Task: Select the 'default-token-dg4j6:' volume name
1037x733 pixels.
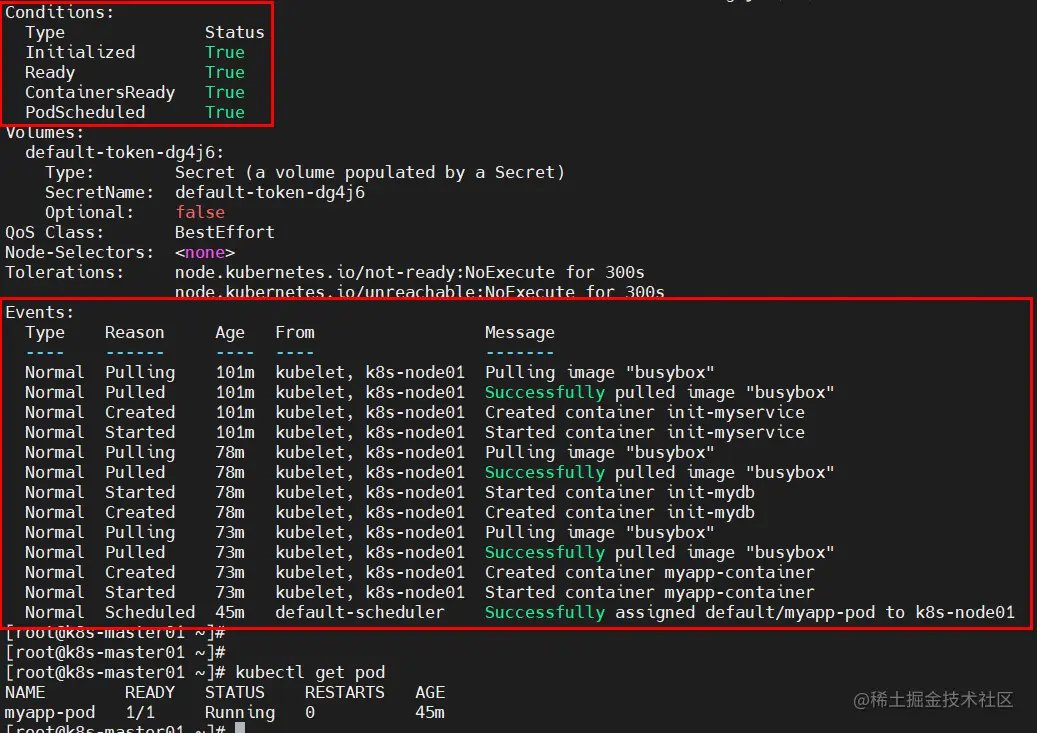Action: [x=124, y=153]
